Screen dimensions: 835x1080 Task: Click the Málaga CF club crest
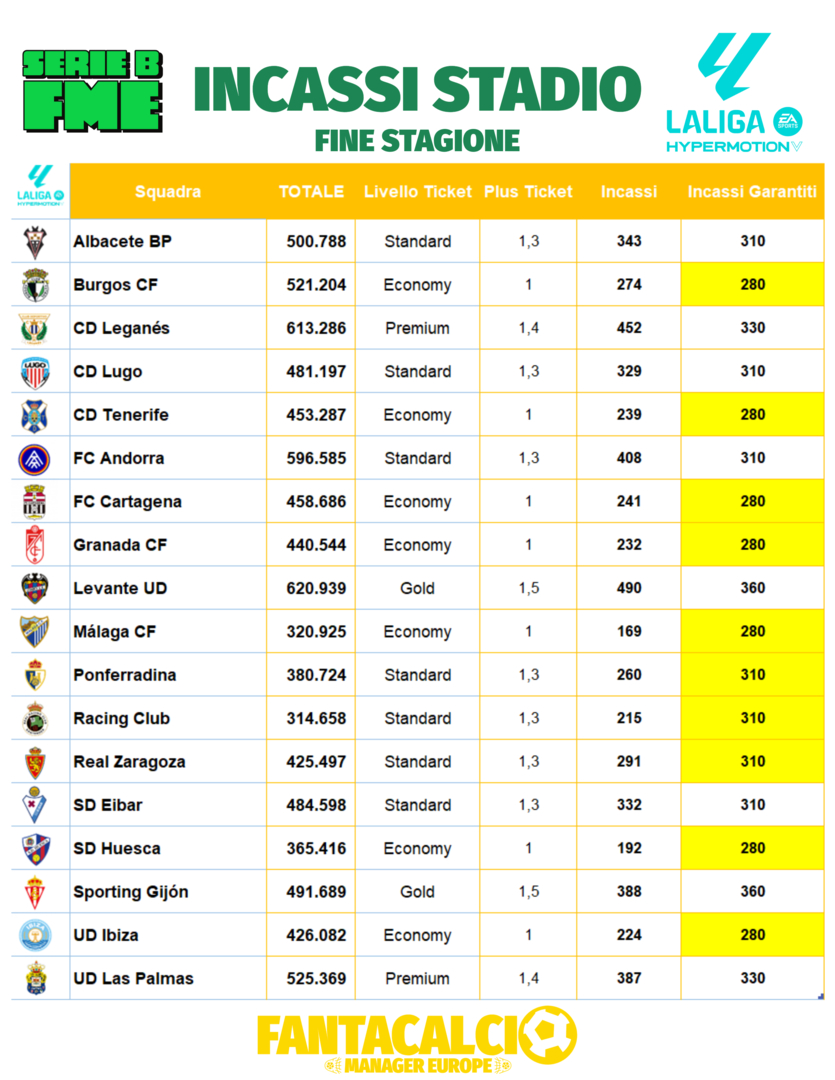tap(35, 632)
